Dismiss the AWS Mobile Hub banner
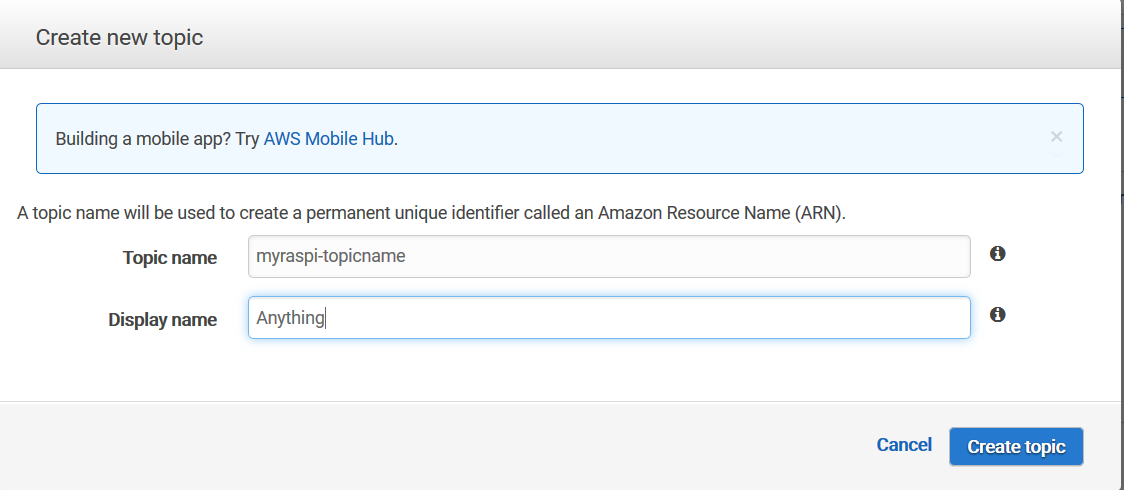Image resolution: width=1124 pixels, height=490 pixels. pyautogui.click(x=1056, y=137)
